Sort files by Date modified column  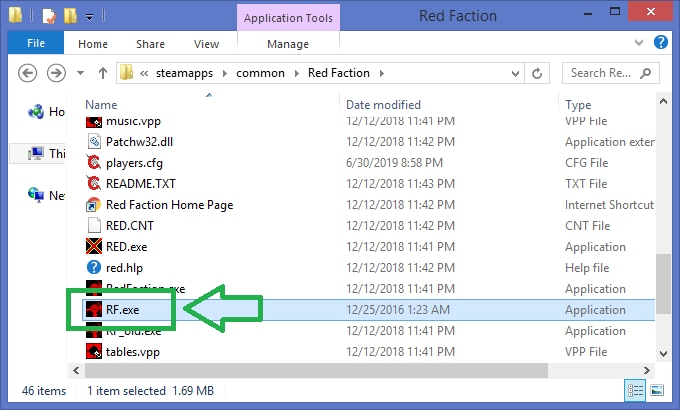pos(383,104)
